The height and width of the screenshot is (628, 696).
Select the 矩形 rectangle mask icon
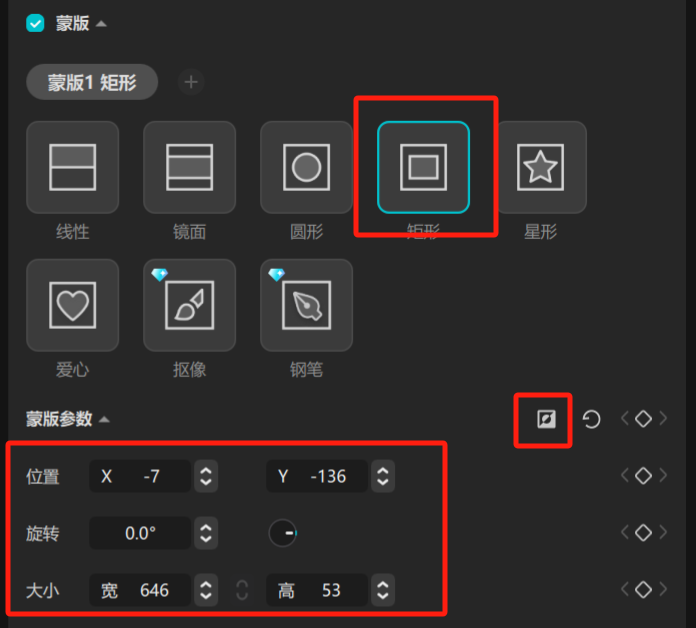pyautogui.click(x=423, y=167)
